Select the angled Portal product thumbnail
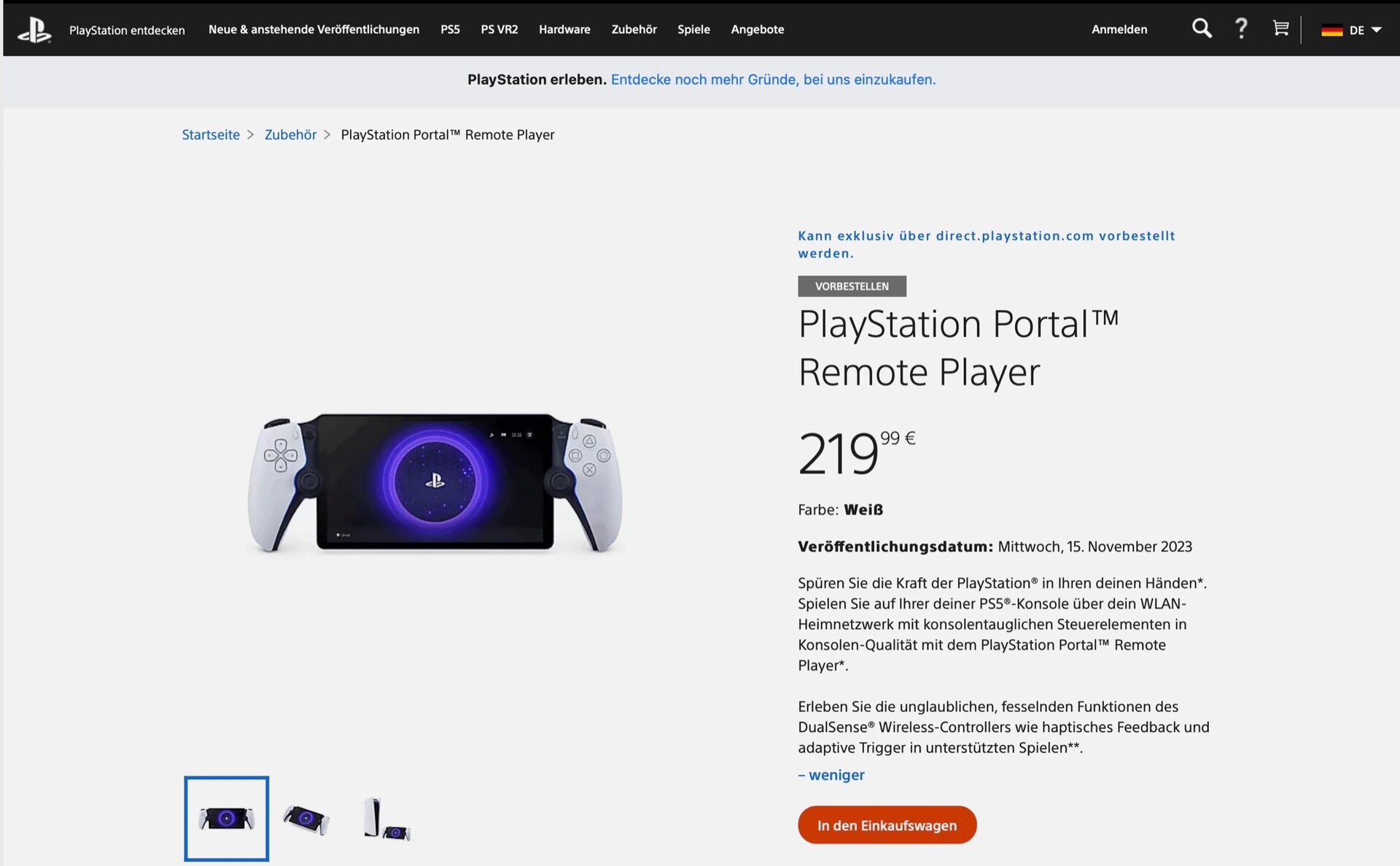The height and width of the screenshot is (866, 1400). pos(306,819)
